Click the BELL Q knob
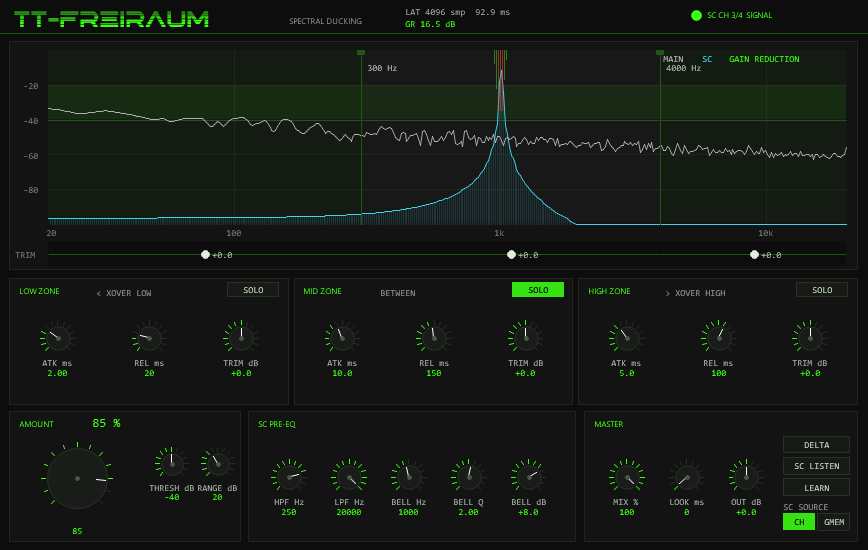Screen dimensions: 868x550 [469, 477]
